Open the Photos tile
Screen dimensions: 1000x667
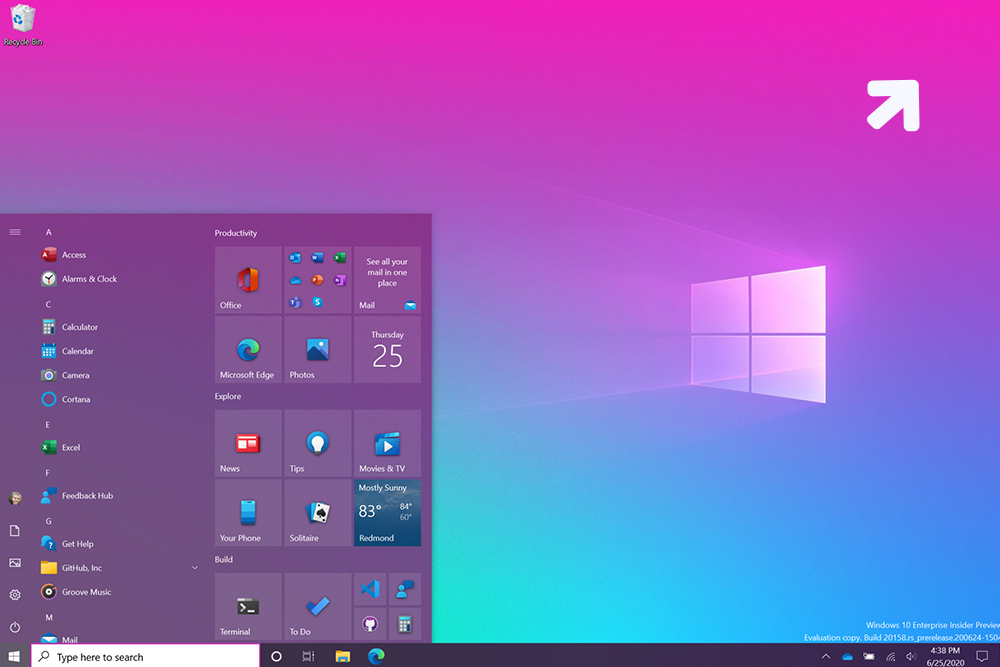coord(318,349)
